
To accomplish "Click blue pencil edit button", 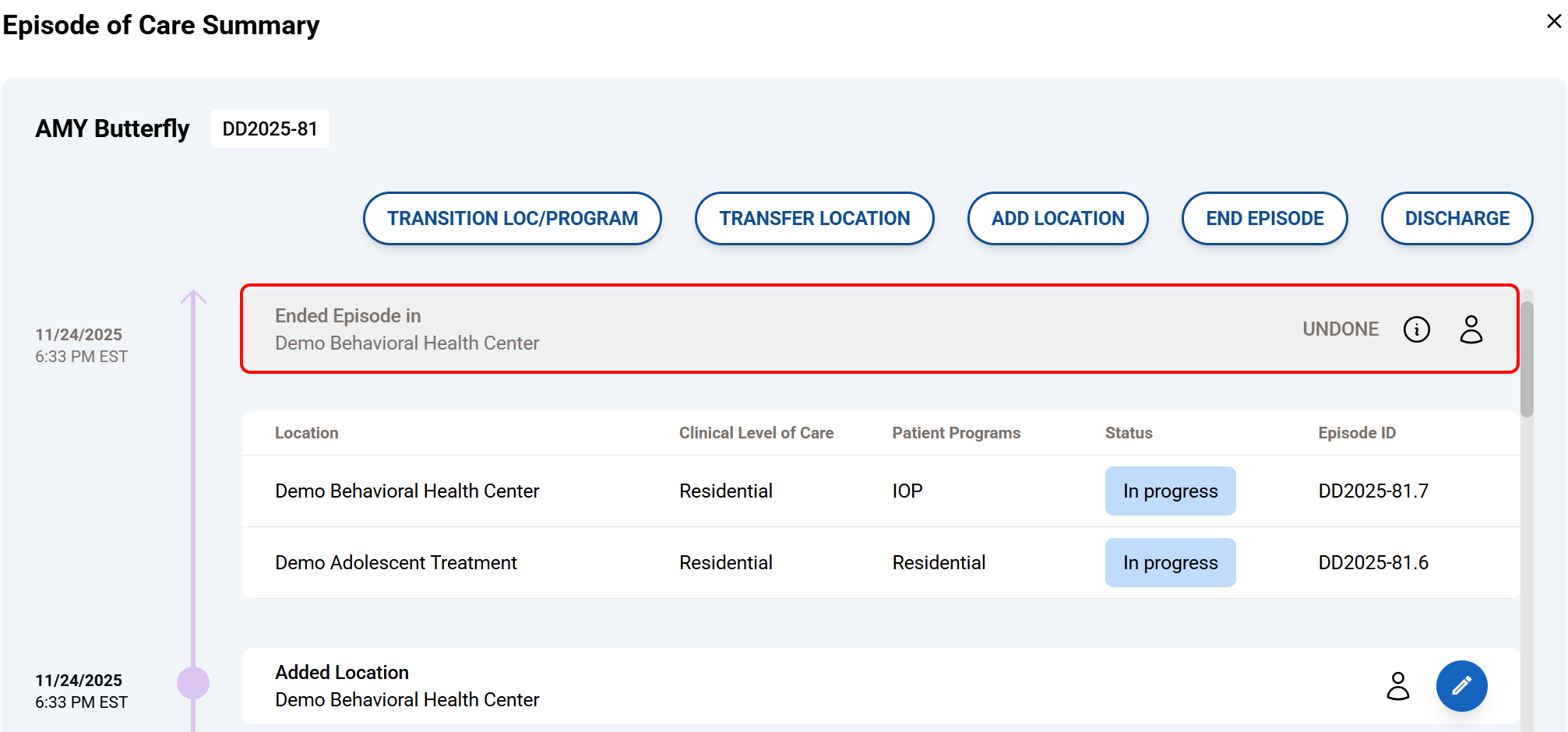I will (1461, 686).
